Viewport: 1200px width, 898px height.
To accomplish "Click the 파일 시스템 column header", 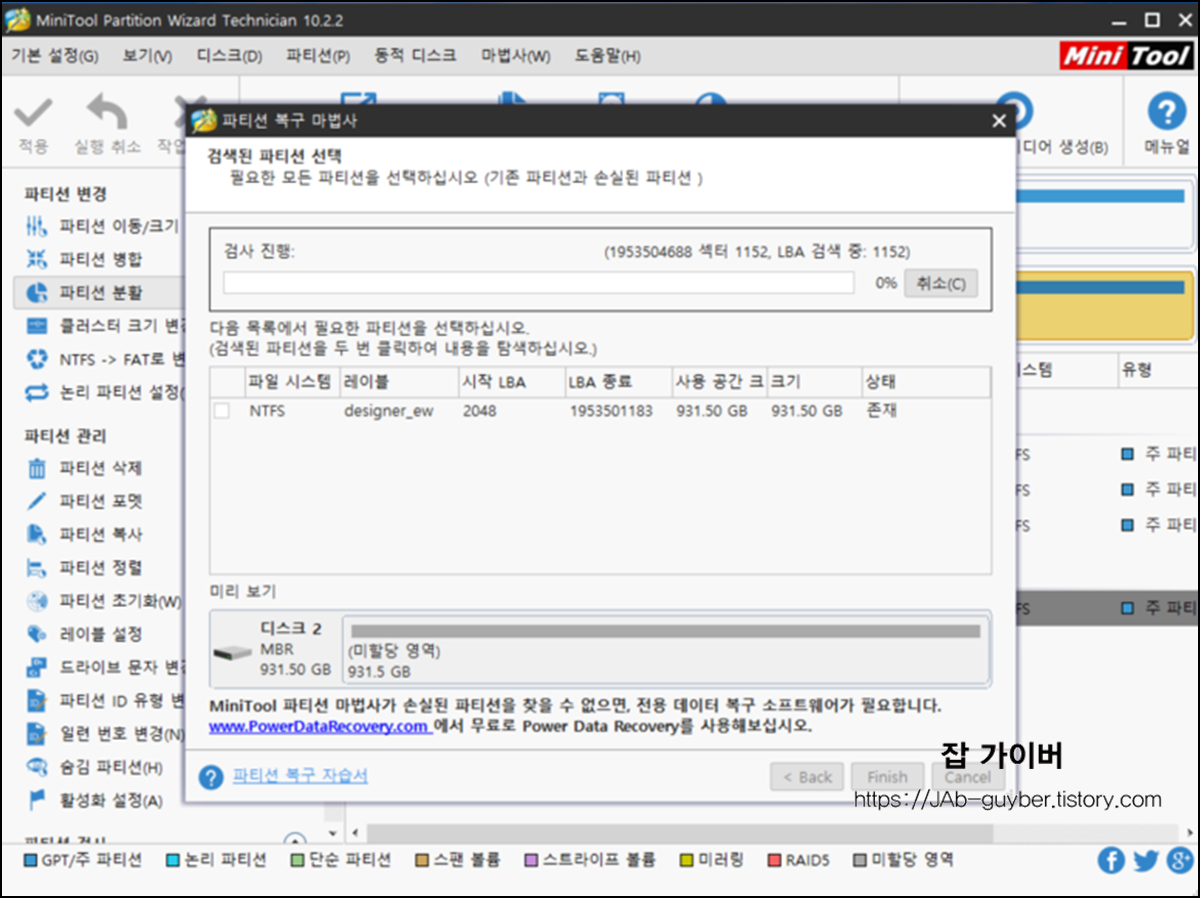I will 292,382.
